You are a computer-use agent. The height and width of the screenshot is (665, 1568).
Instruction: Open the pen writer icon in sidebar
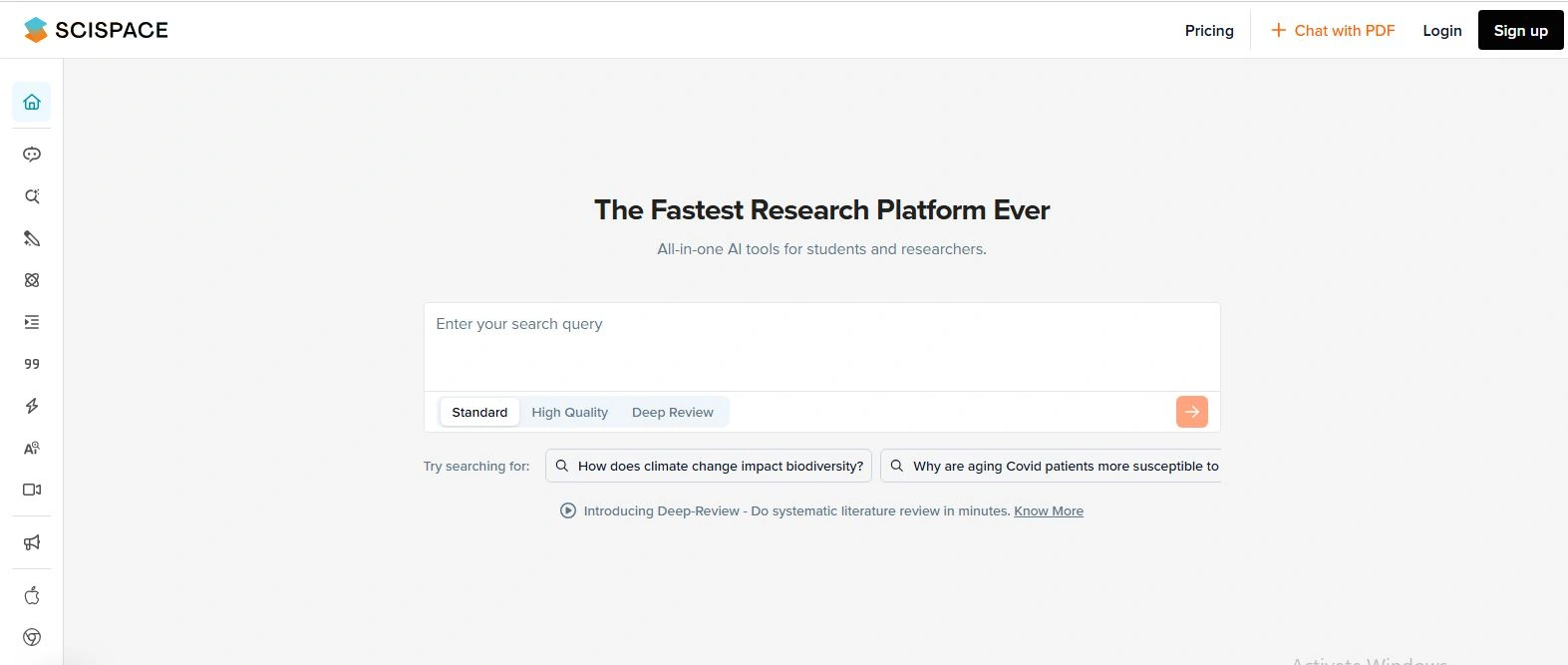(x=32, y=238)
